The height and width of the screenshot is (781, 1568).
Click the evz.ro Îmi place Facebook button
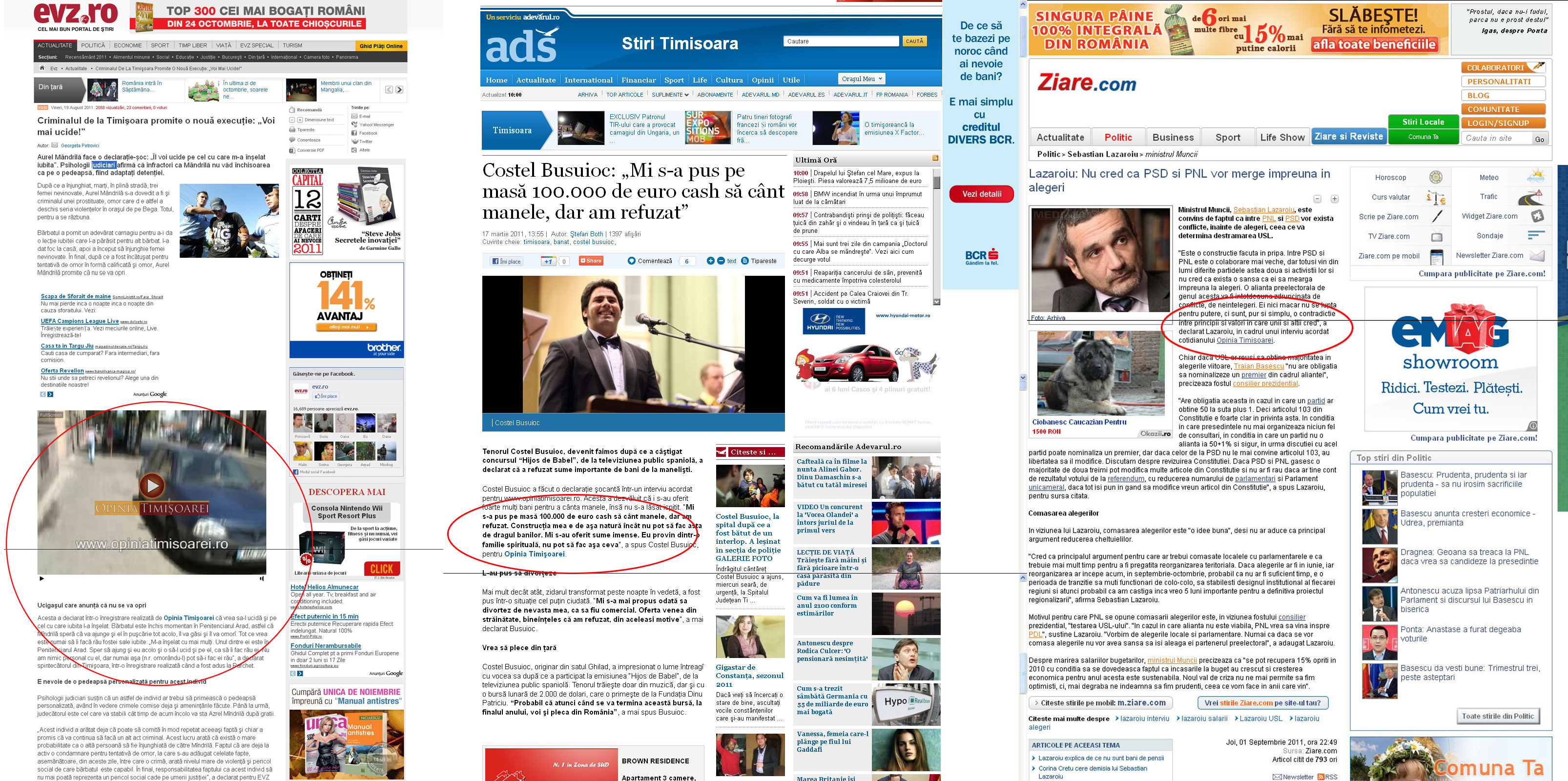(326, 396)
